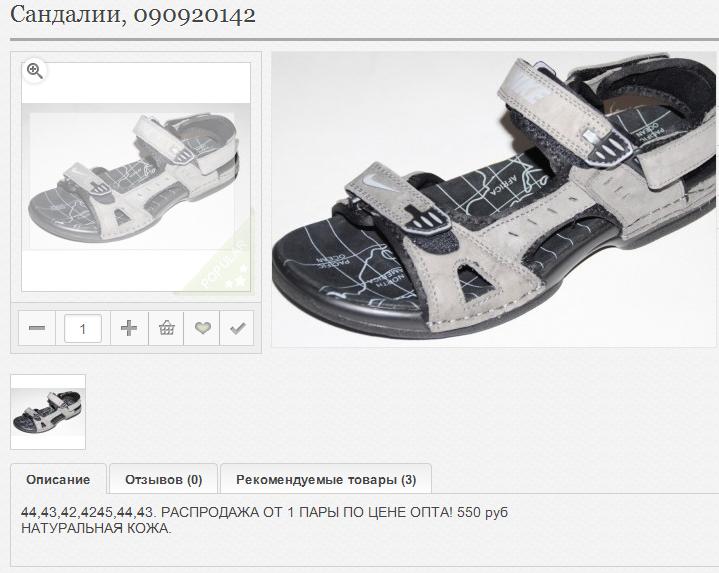The height and width of the screenshot is (573, 719).
Task: Increase quantity with the plus button
Action: tap(129, 328)
